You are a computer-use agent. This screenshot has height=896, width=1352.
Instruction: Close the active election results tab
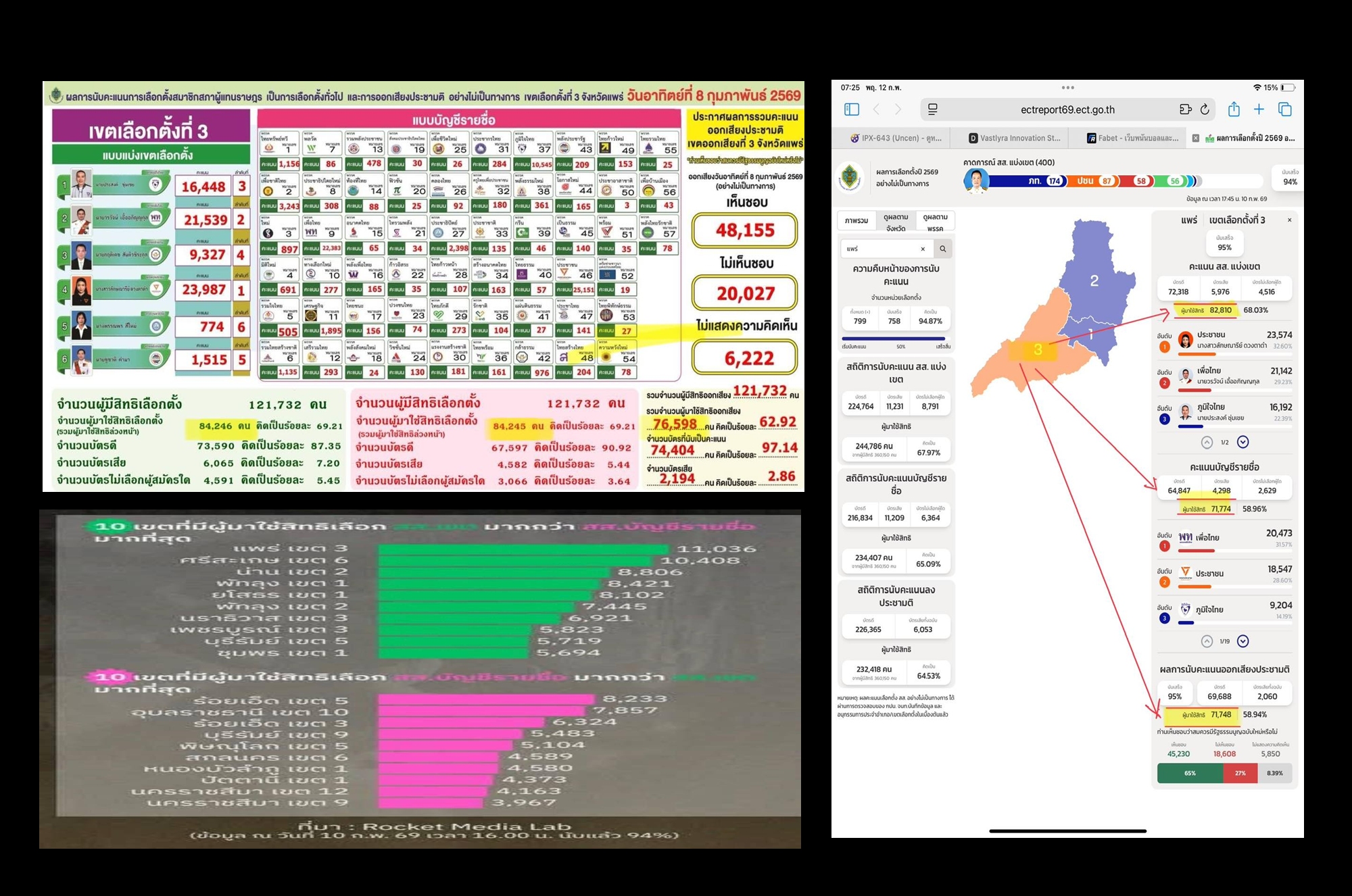pos(1195,138)
